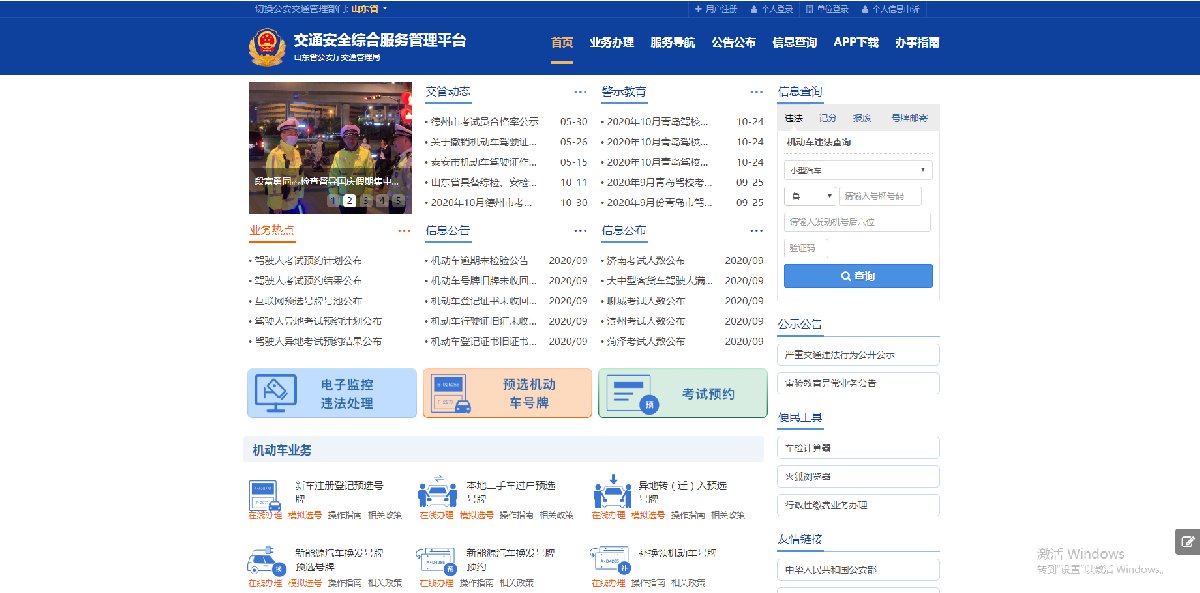Open the 小型汽车 vehicle type dropdown
Screen dimensions: 1200x593
858,170
